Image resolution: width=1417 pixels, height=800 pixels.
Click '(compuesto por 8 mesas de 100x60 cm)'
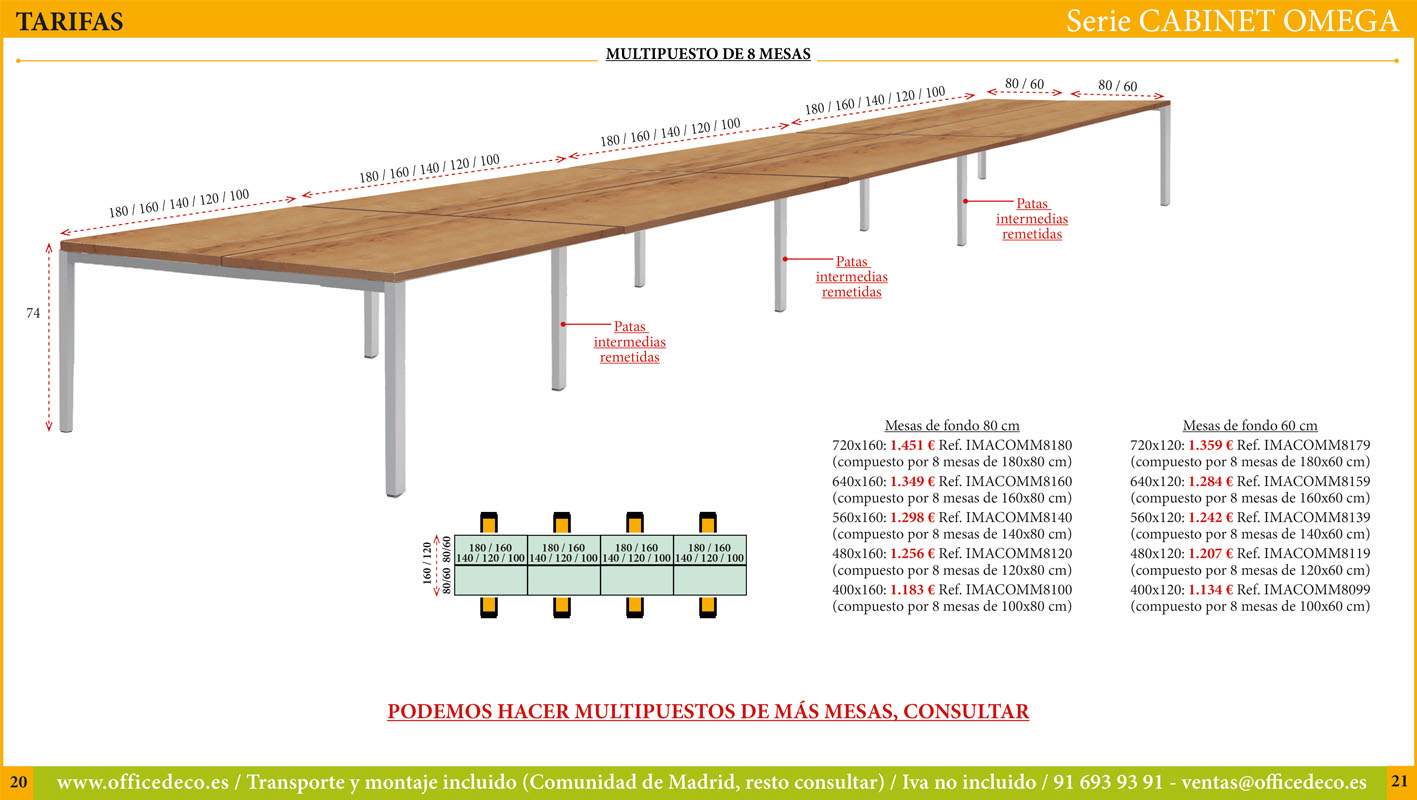1250,606
